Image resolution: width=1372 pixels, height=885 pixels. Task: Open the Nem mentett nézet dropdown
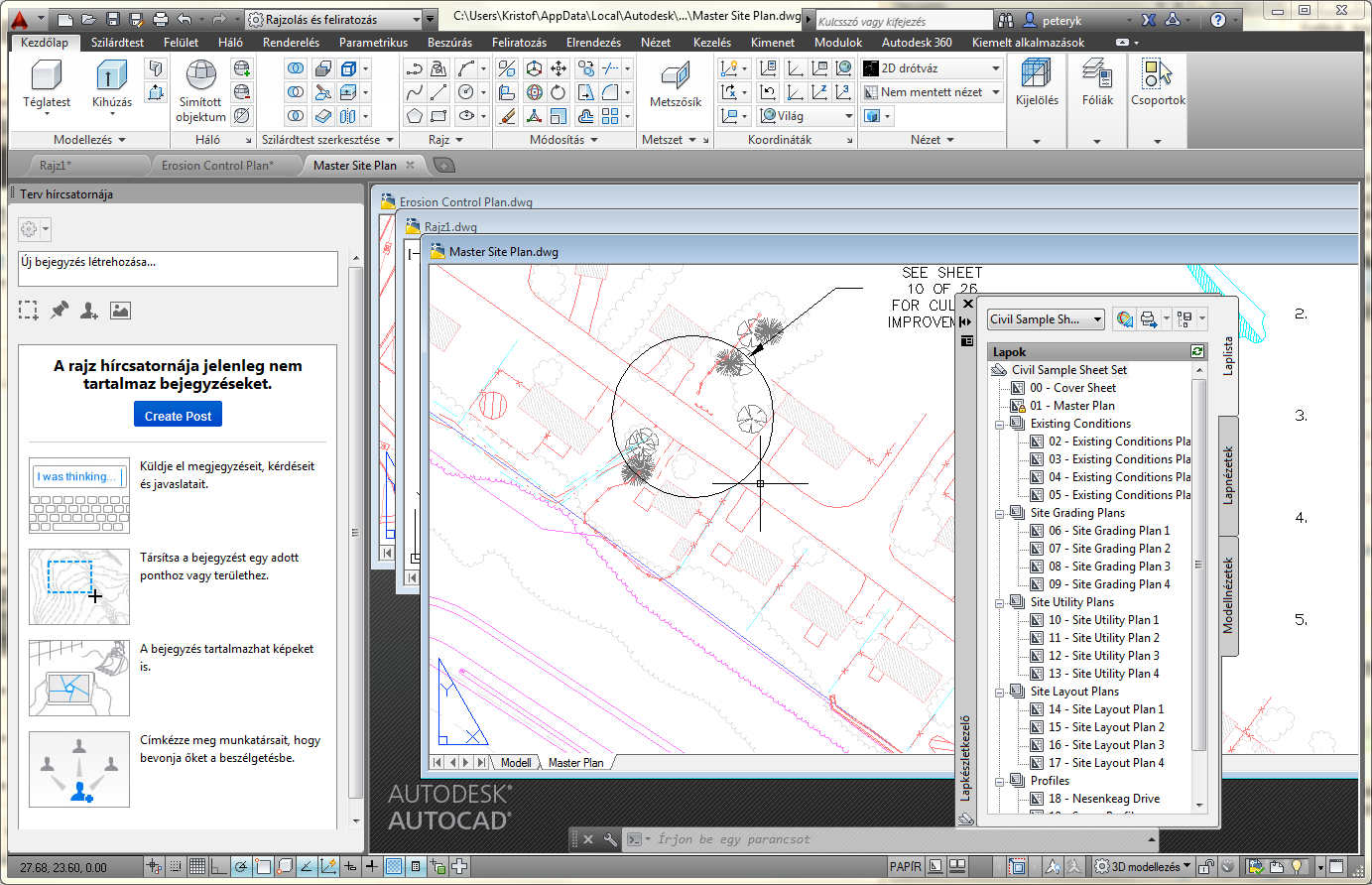(932, 92)
